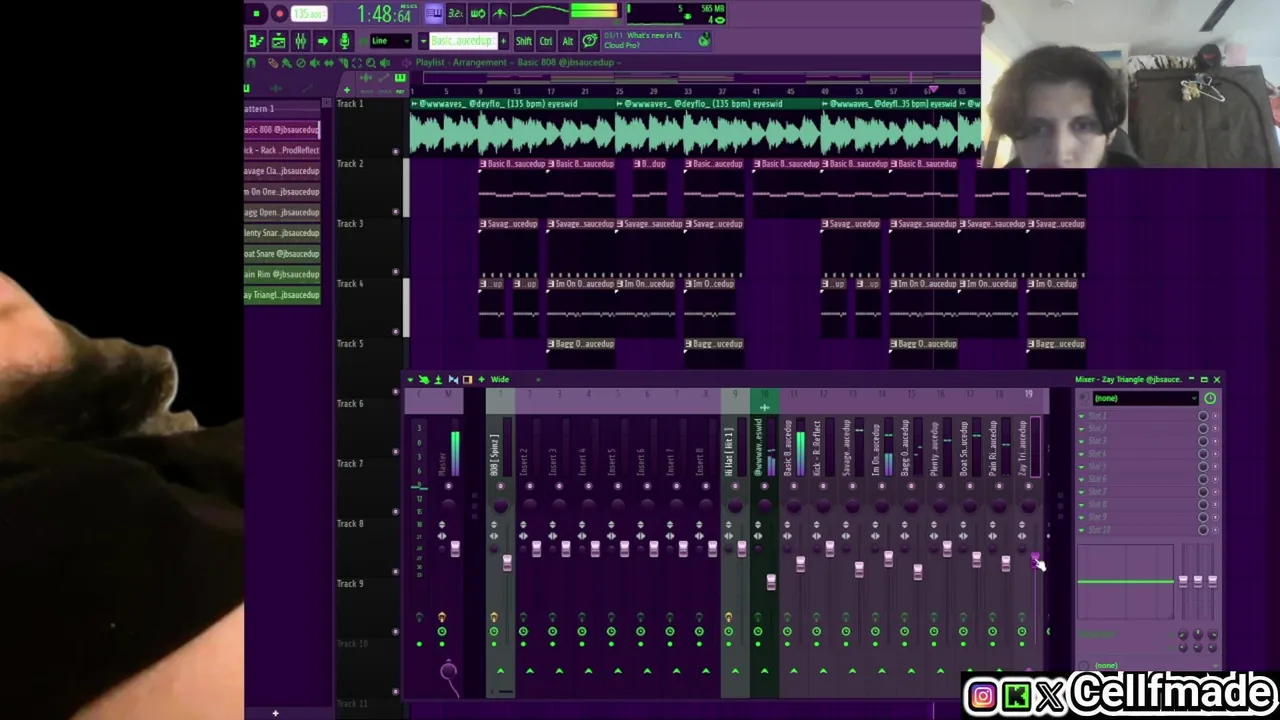
Task: Click the playlist end-position timeline marker
Action: [x=933, y=90]
